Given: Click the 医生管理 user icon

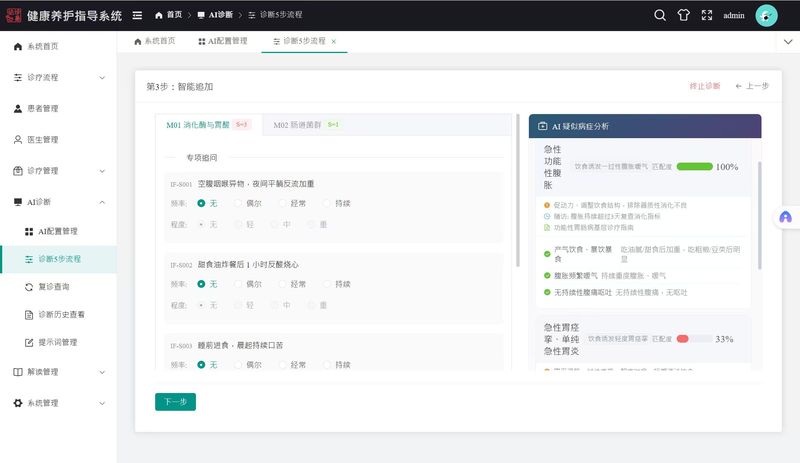Looking at the screenshot, I should coord(18,140).
